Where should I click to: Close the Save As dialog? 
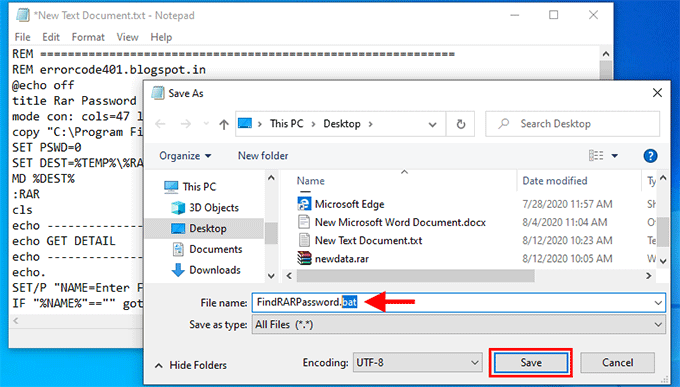click(657, 93)
